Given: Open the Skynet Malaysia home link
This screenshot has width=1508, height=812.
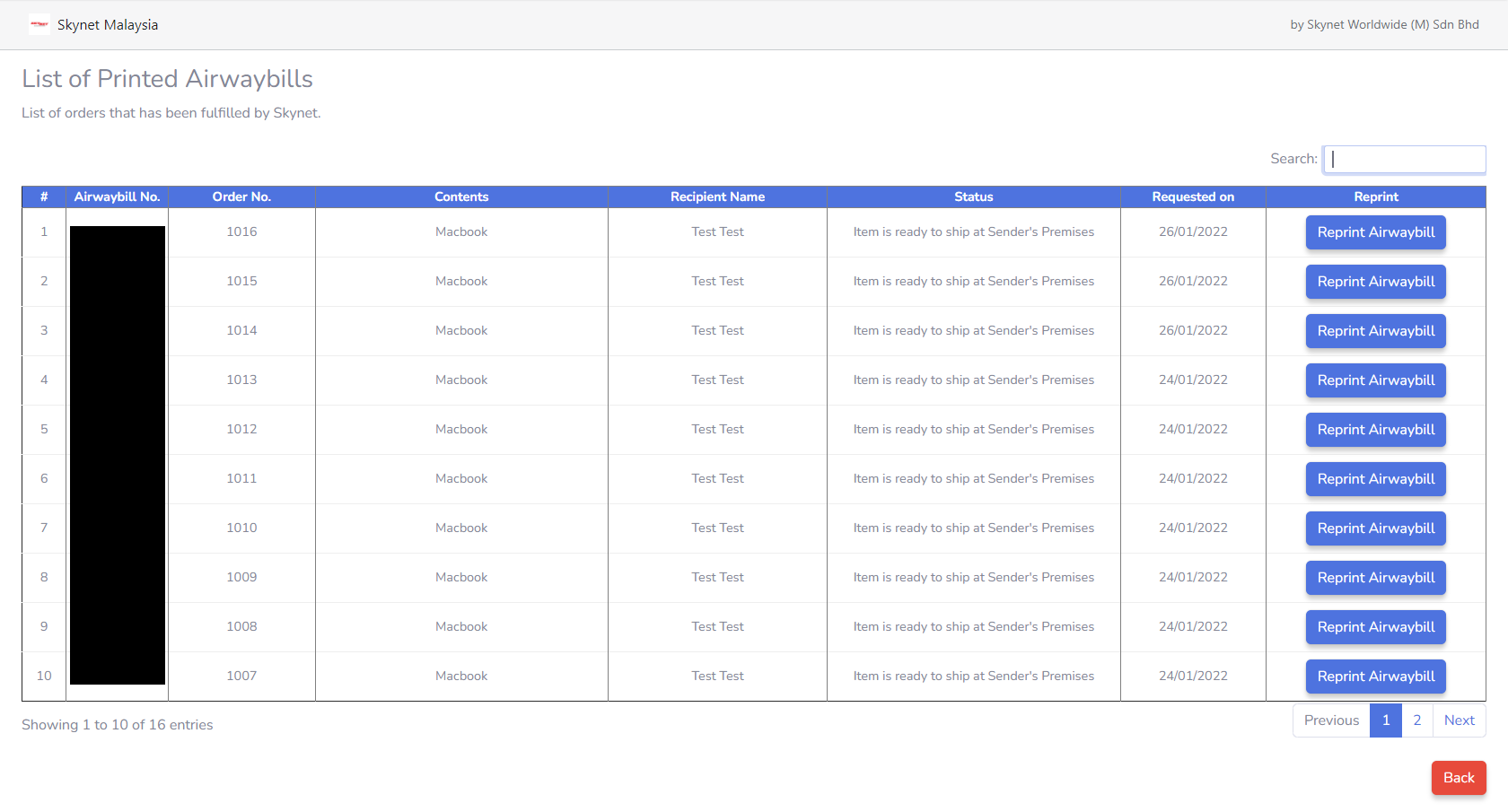Looking at the screenshot, I should 107,24.
